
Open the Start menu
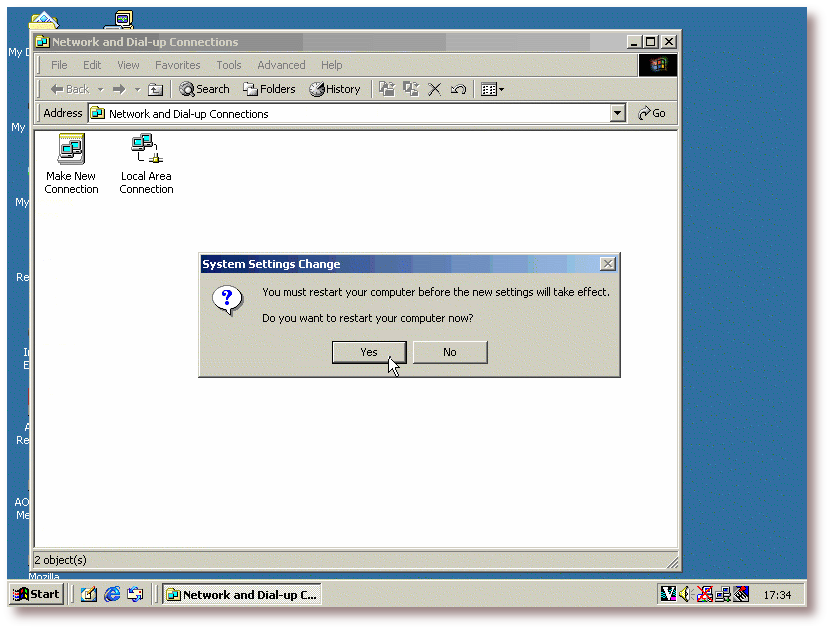(x=36, y=594)
